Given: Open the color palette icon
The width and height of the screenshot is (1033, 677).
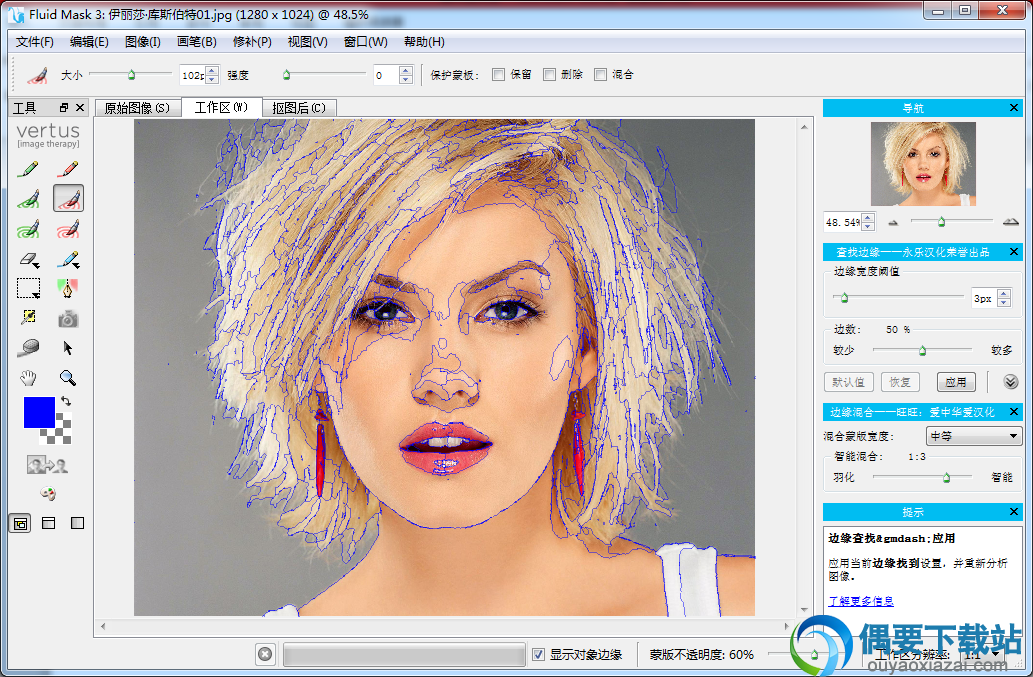Looking at the screenshot, I should pyautogui.click(x=47, y=493).
